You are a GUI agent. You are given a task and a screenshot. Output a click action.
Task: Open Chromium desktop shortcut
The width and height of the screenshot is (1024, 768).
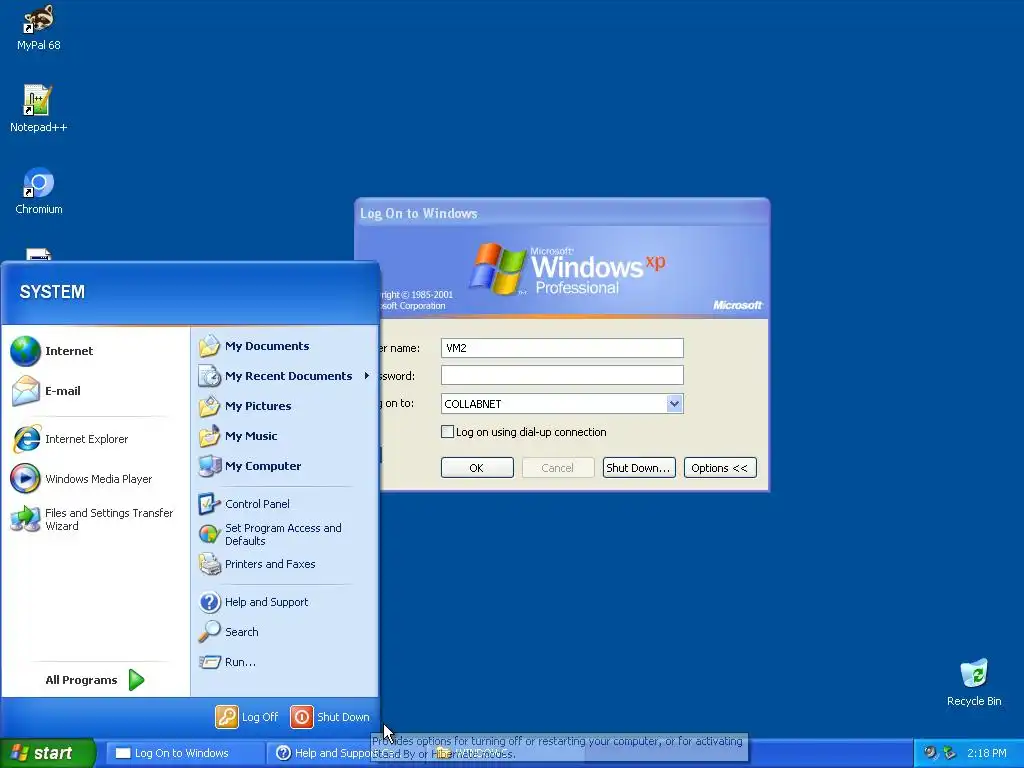coord(39,191)
